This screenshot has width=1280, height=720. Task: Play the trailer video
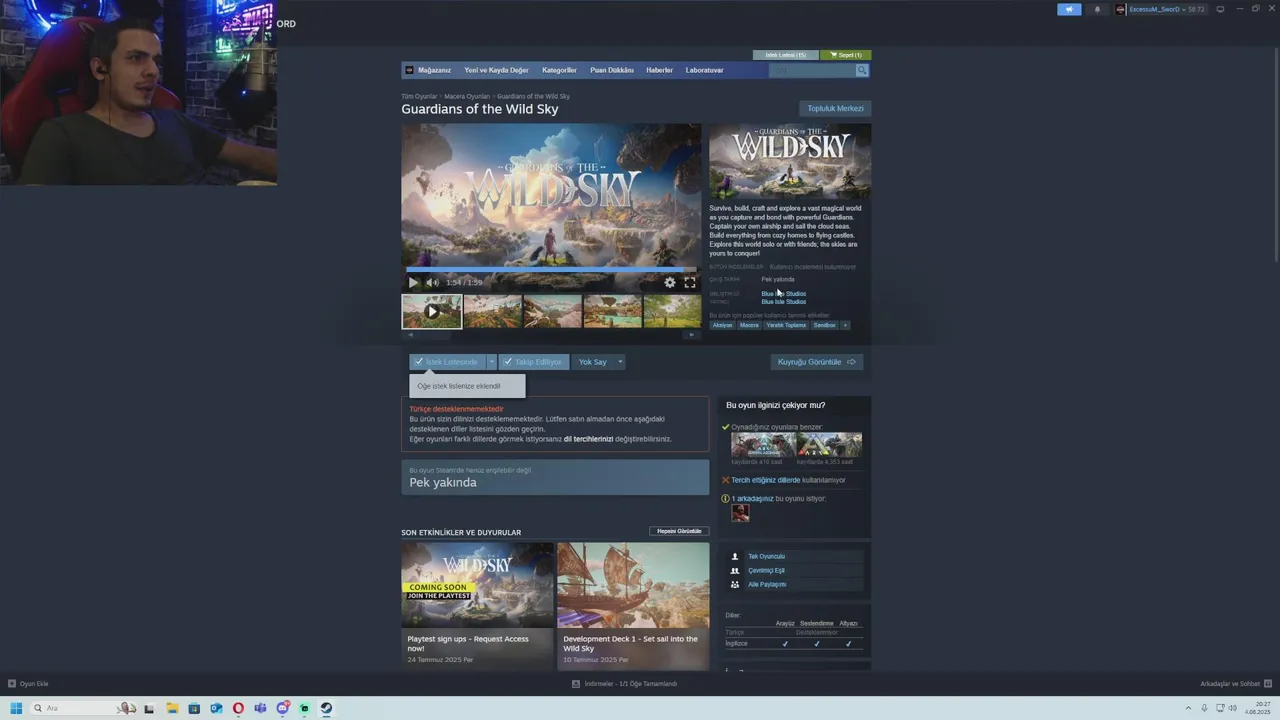413,283
